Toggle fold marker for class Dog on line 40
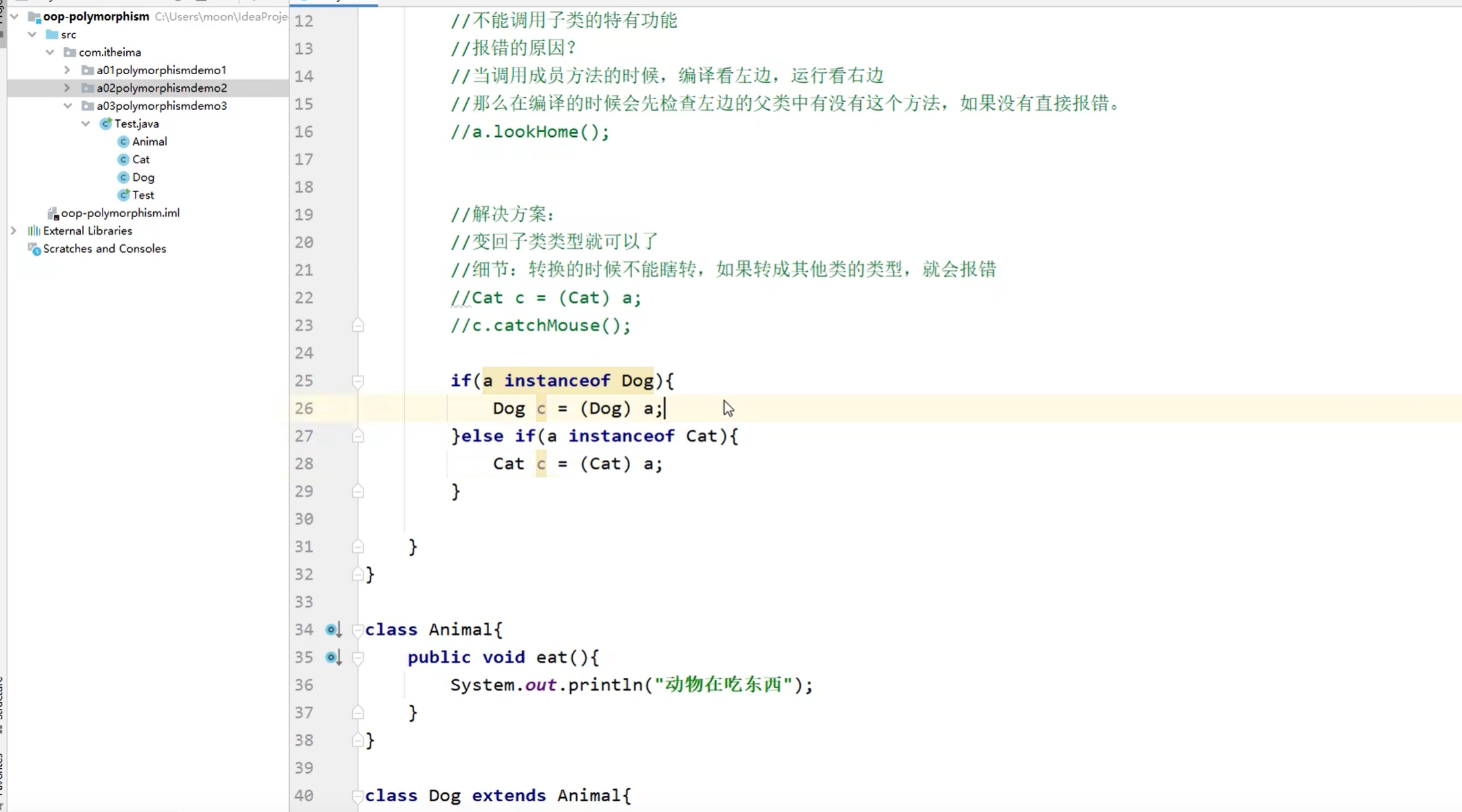1462x812 pixels. coord(358,796)
